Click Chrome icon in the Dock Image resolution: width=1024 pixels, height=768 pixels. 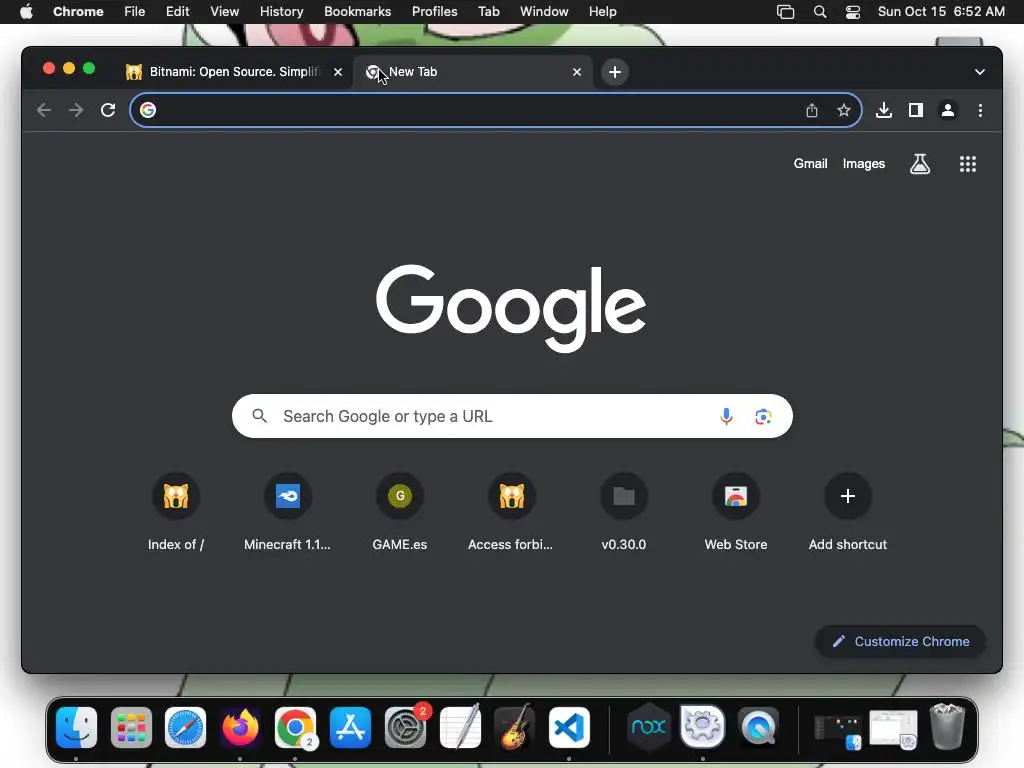(295, 728)
